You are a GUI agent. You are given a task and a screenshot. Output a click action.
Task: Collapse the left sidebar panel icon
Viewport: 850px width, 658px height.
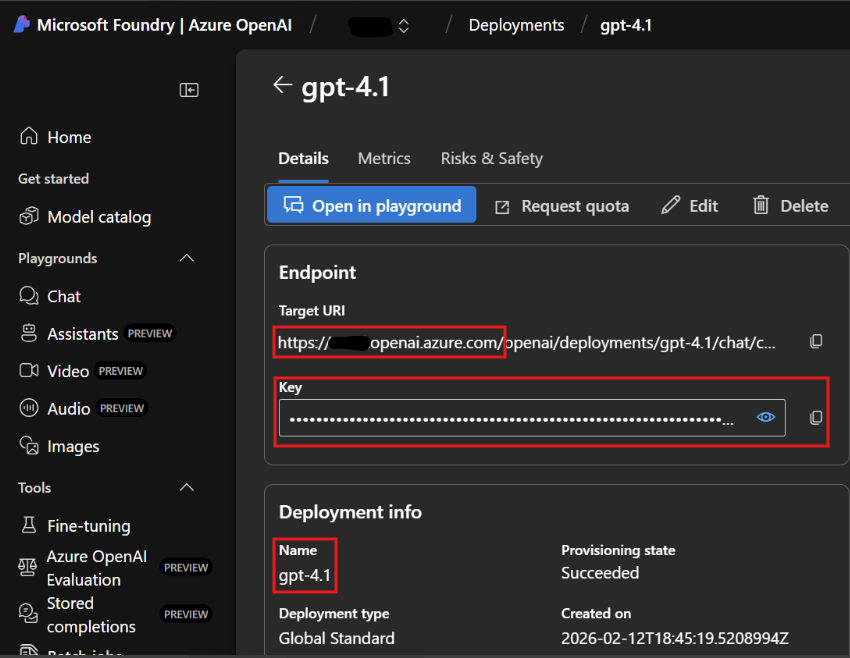pyautogui.click(x=189, y=90)
